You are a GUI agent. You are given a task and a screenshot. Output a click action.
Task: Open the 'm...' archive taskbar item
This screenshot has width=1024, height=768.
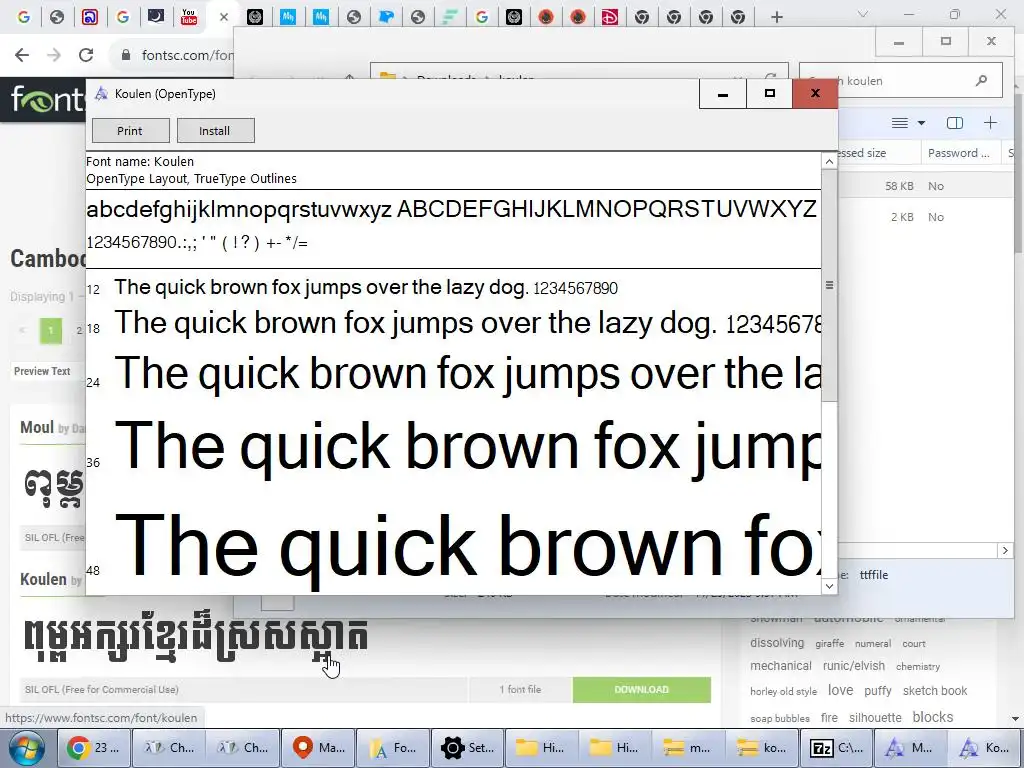(688, 748)
